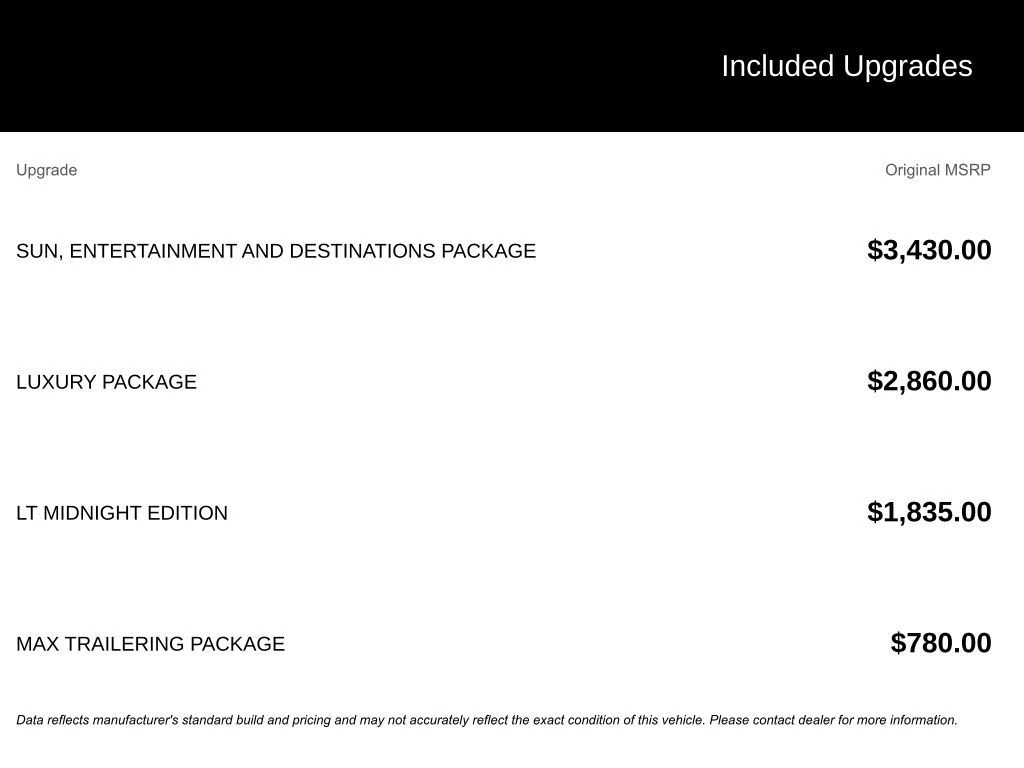Click the $3,430.00 price
The image size is (1024, 768).
click(x=929, y=250)
